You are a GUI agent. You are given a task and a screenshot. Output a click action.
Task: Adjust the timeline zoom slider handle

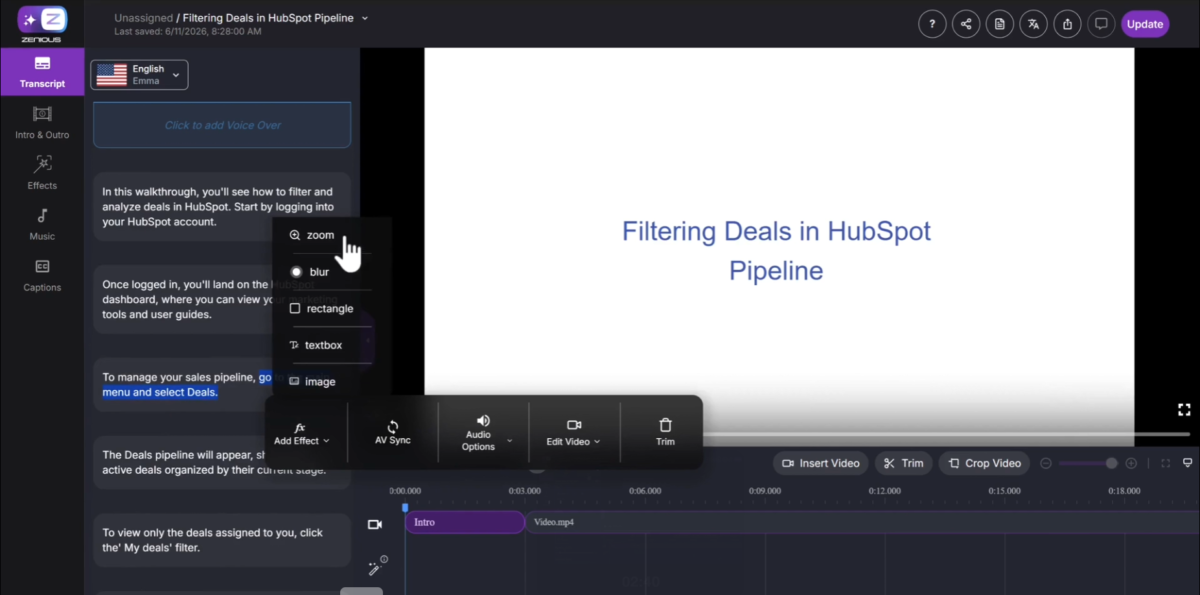(x=1111, y=463)
